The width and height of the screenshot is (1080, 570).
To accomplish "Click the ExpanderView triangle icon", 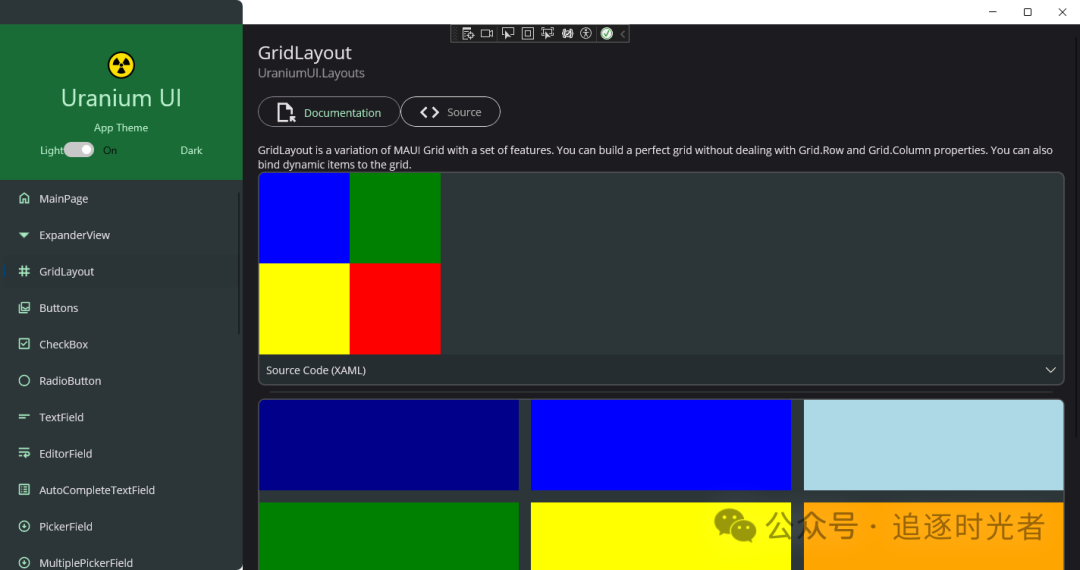I will [x=24, y=235].
